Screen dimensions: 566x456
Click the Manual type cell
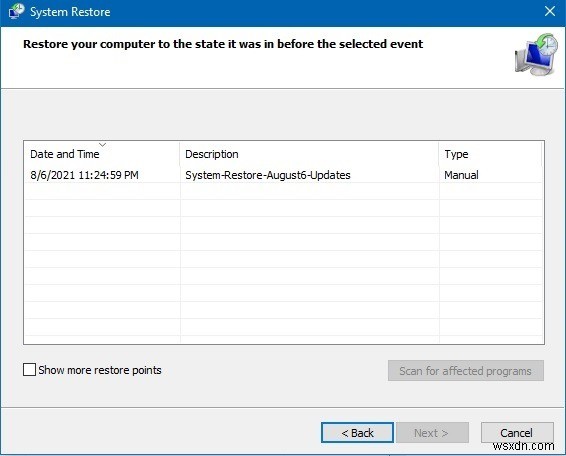[461, 175]
